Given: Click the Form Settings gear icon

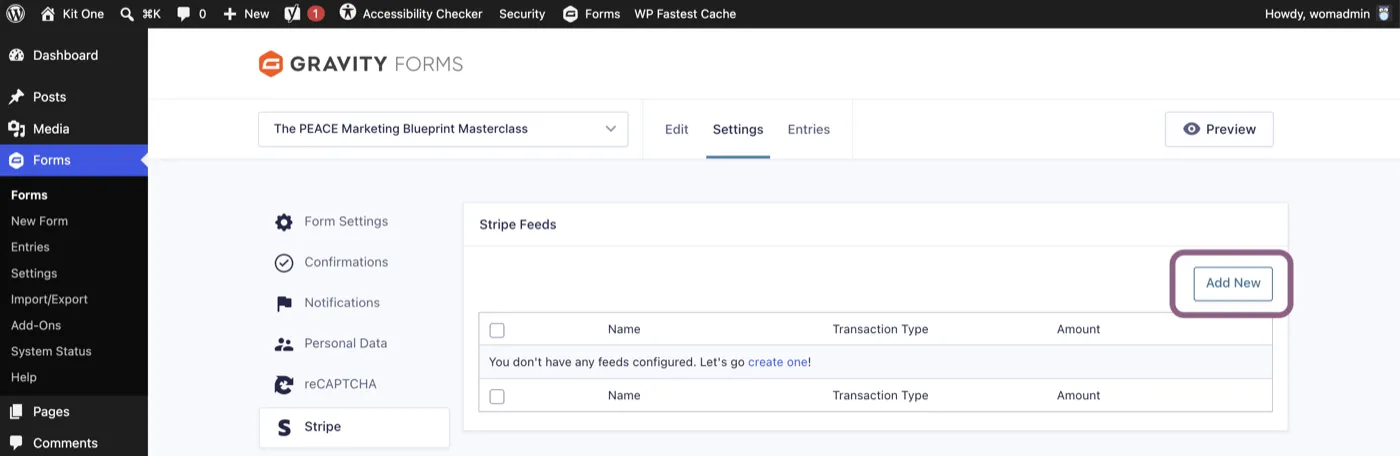Looking at the screenshot, I should (284, 222).
